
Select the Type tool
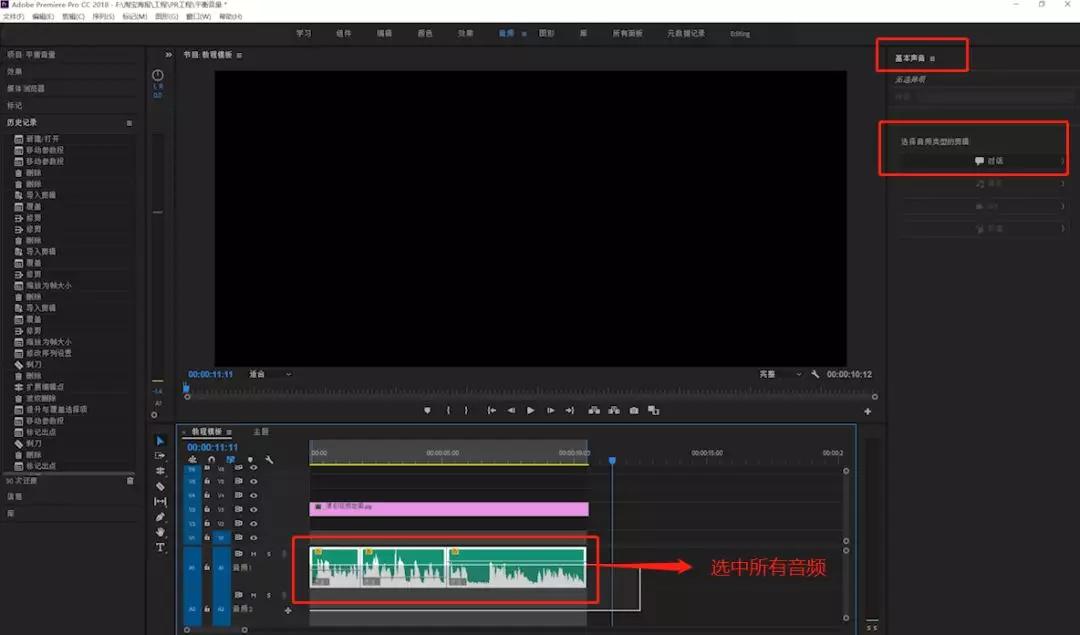(160, 548)
